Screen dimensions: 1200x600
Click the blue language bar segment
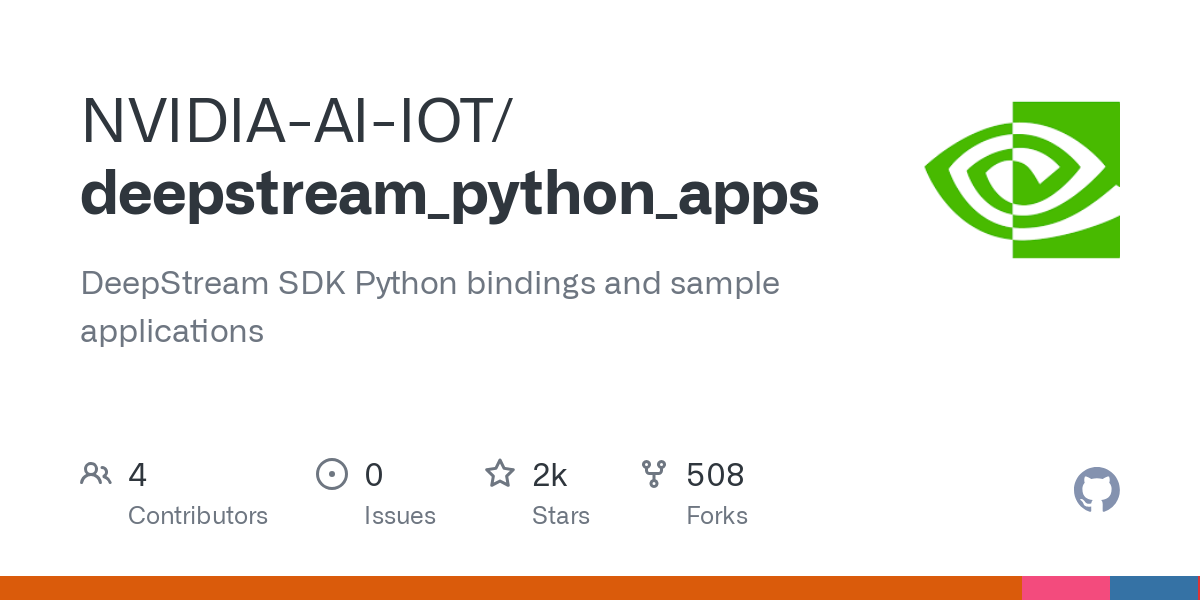(x=1152, y=588)
